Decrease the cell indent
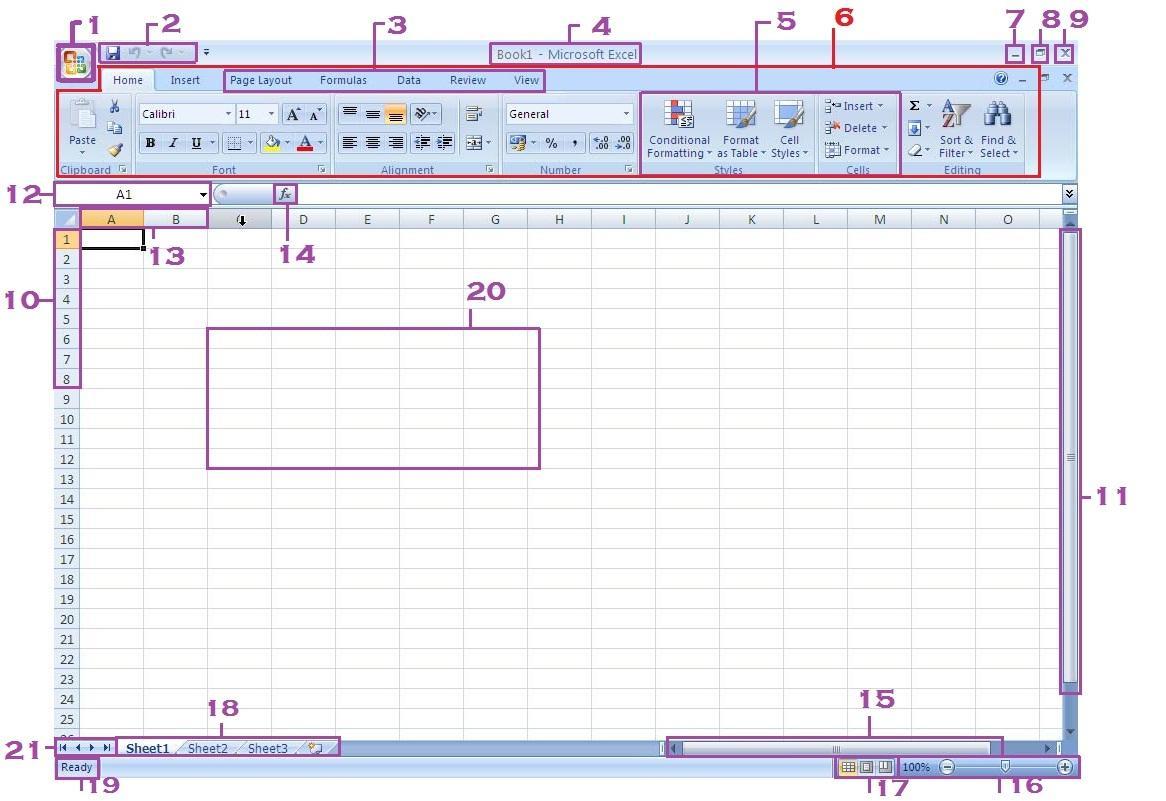This screenshot has height=801, width=1166. pos(422,142)
